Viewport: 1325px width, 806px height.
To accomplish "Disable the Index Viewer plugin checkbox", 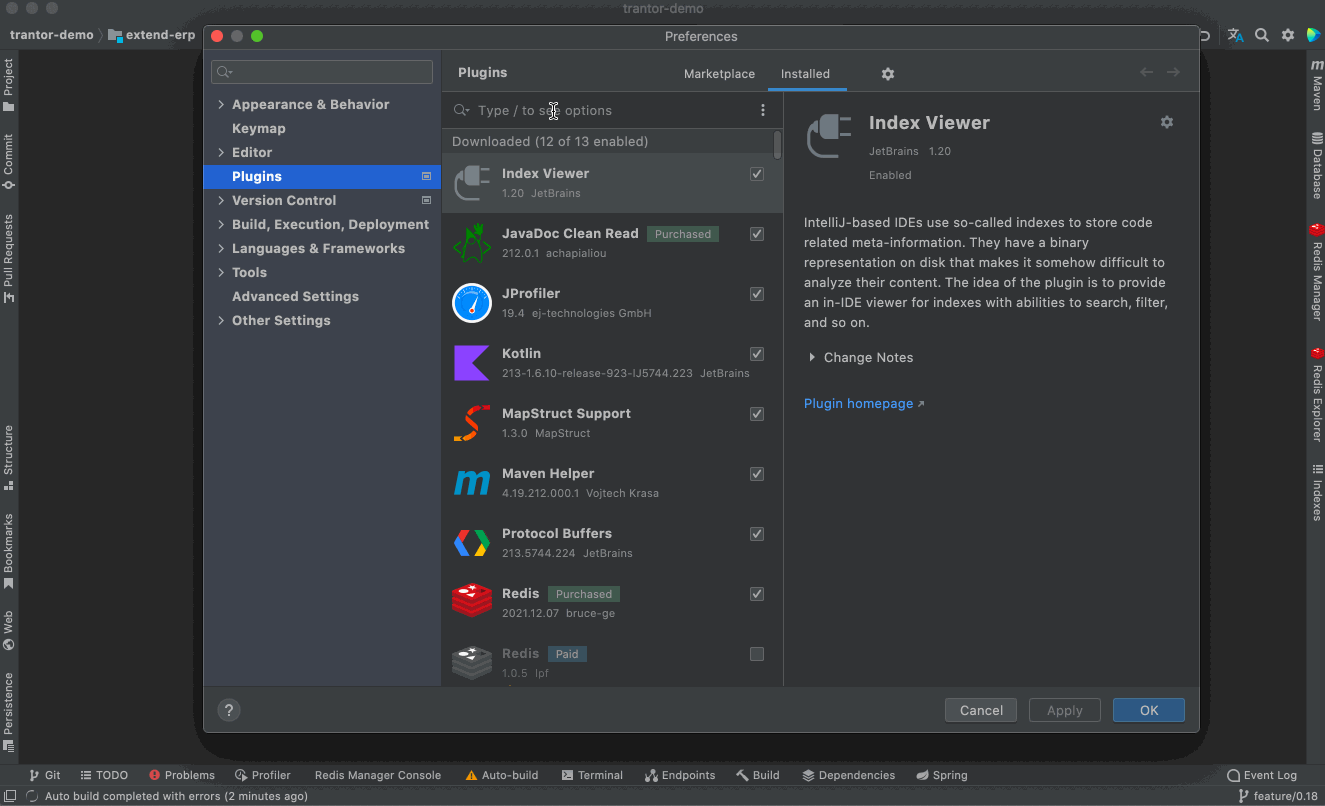I will (x=757, y=174).
